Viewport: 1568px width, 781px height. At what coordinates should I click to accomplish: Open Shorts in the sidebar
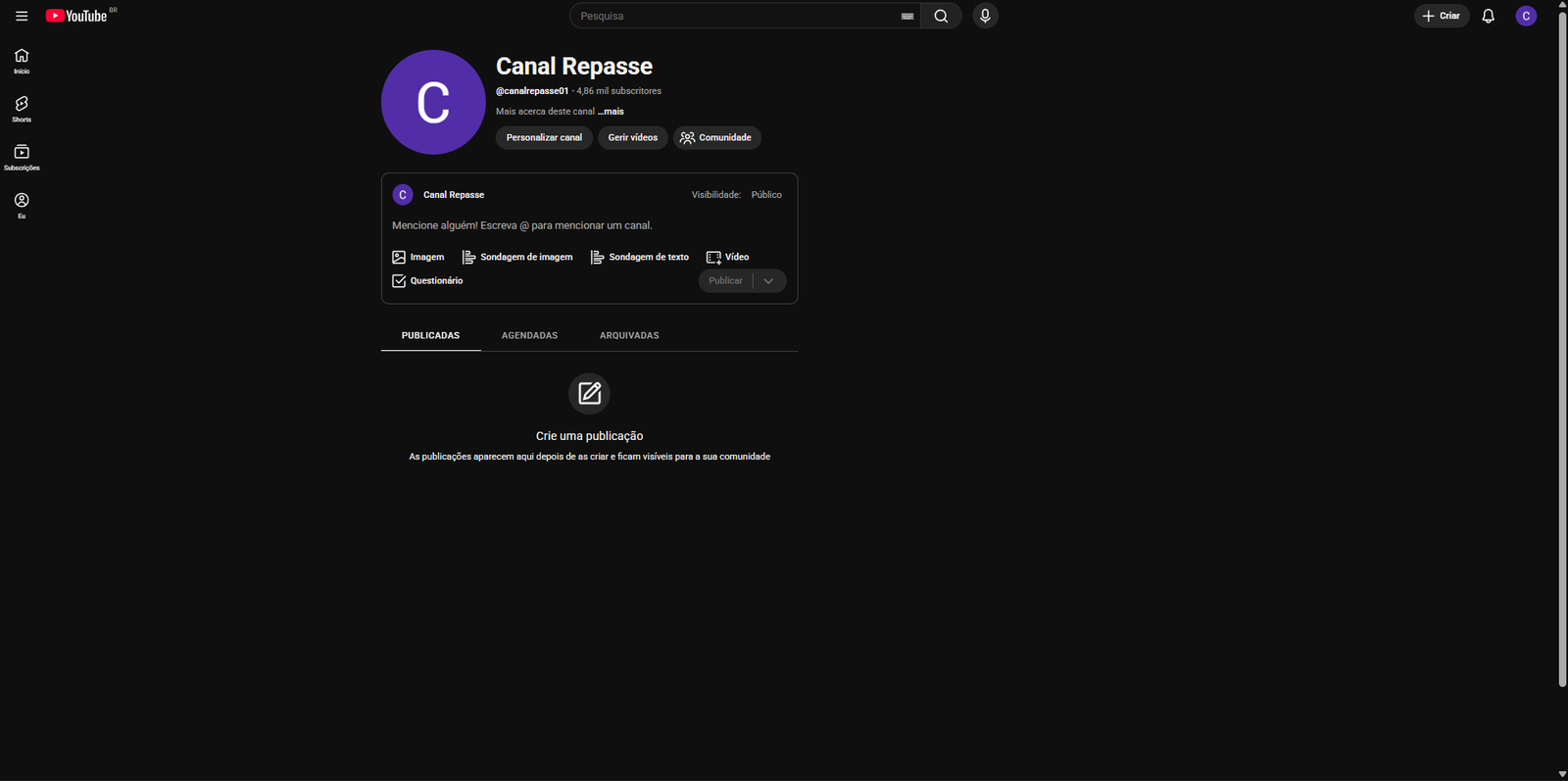tap(22, 109)
